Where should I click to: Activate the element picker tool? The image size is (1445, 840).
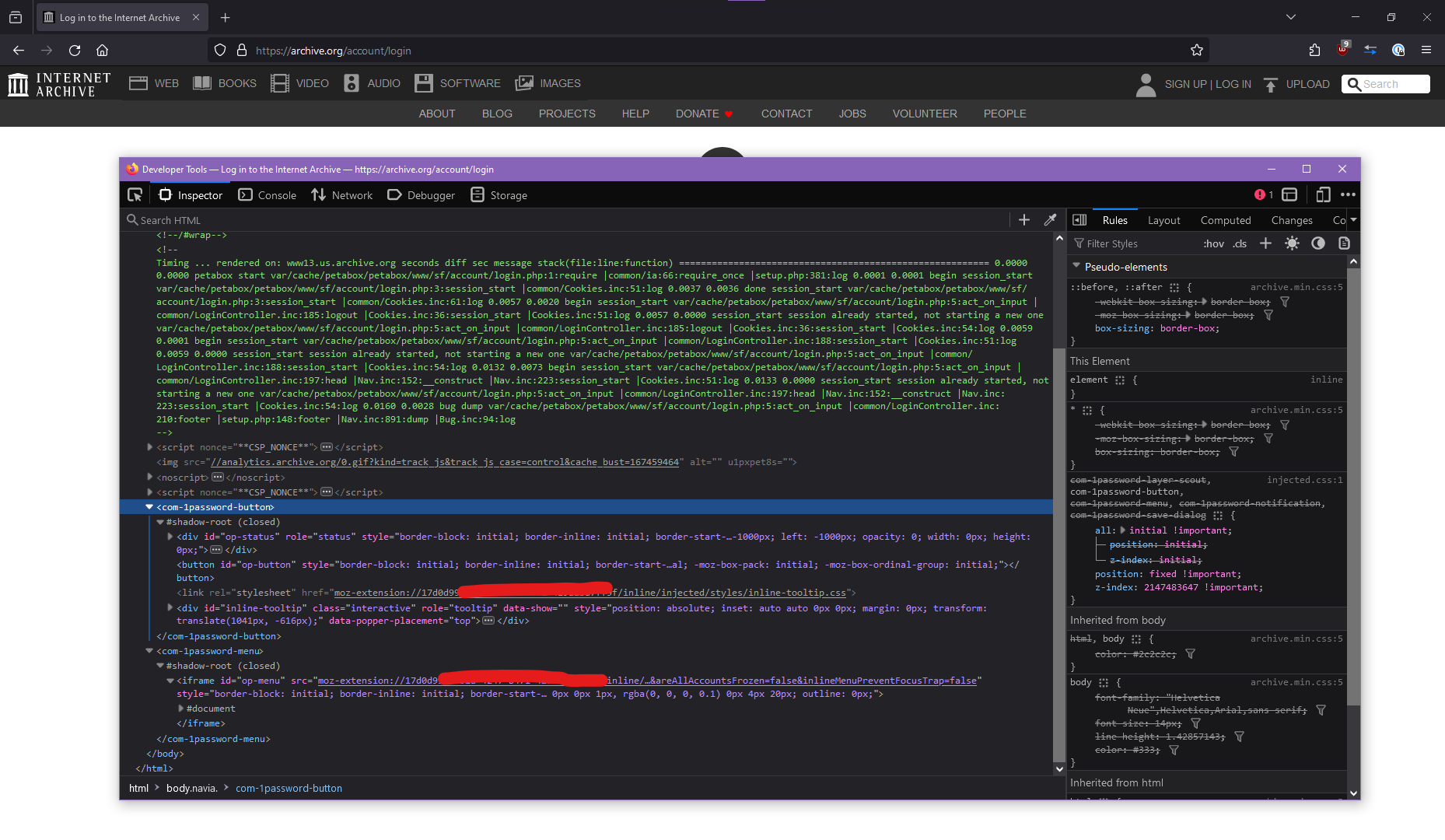(135, 195)
